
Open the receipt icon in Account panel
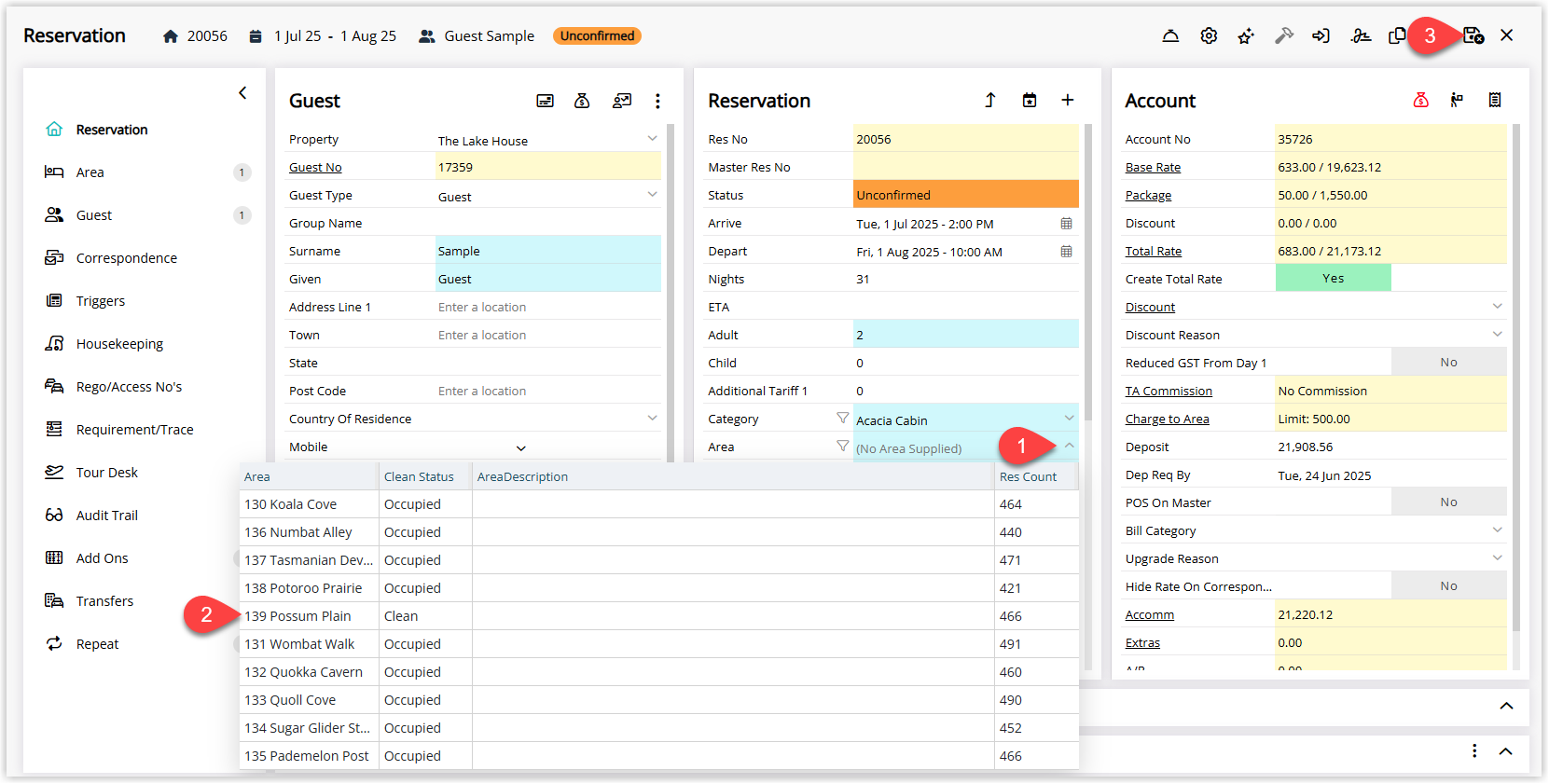click(1495, 100)
